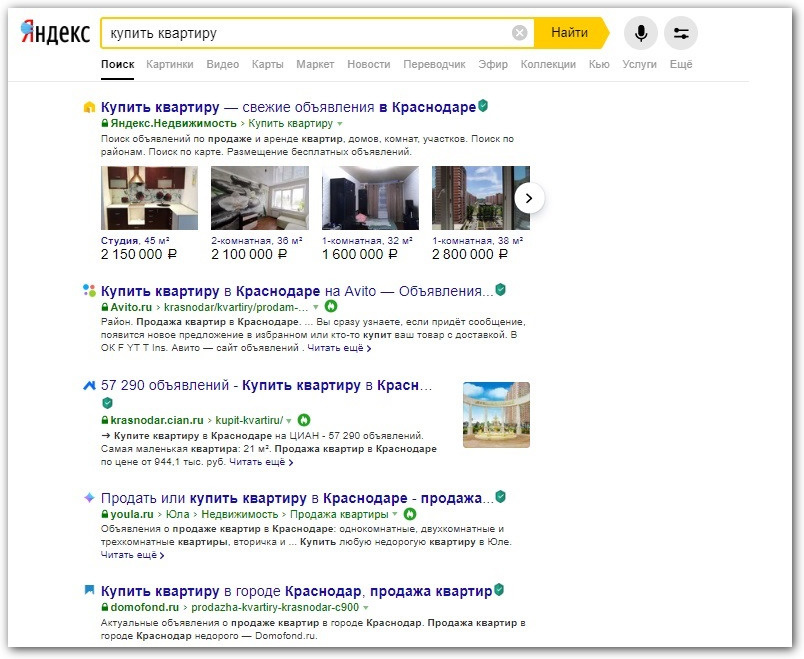Click verified shield next to Avito title
This screenshot has width=804, height=659.
pyautogui.click(x=500, y=290)
